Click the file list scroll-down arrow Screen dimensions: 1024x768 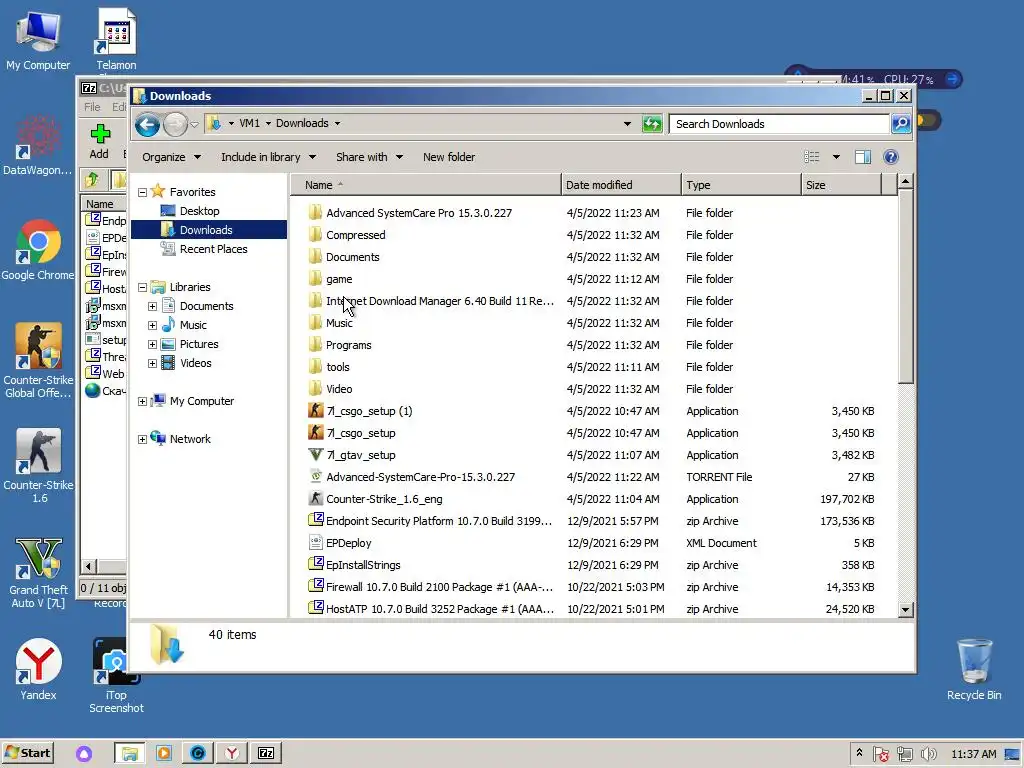pyautogui.click(x=905, y=610)
